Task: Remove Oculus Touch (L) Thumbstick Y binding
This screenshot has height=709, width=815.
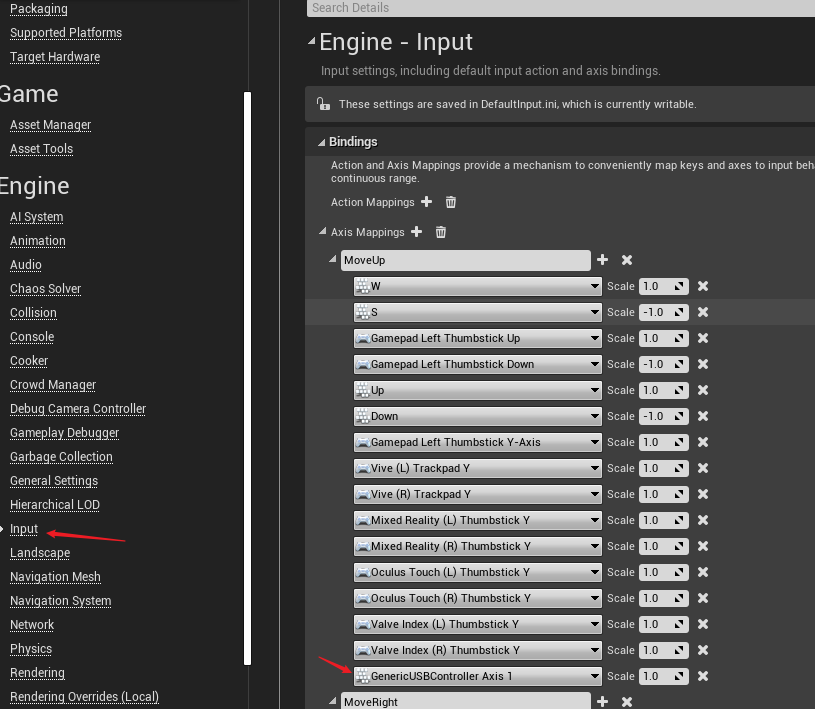Action: point(703,572)
